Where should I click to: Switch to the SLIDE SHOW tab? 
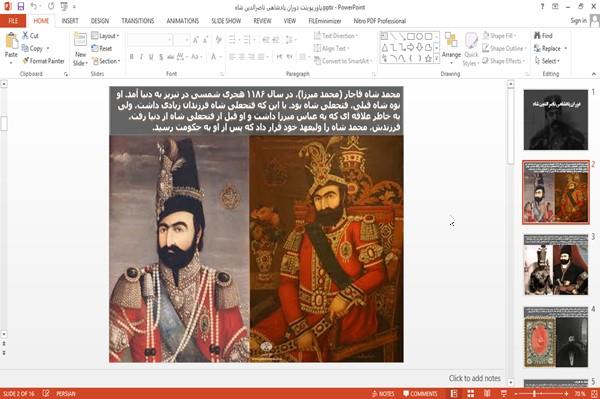pos(226,21)
